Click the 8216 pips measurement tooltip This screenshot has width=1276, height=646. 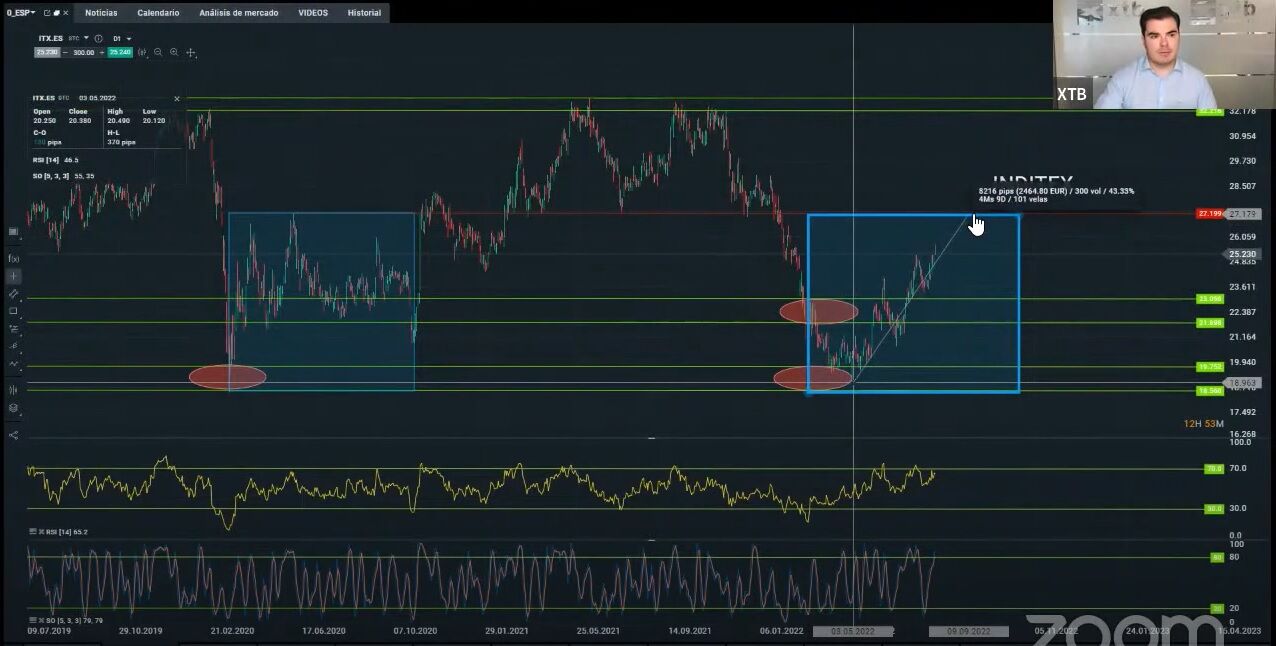(1056, 194)
